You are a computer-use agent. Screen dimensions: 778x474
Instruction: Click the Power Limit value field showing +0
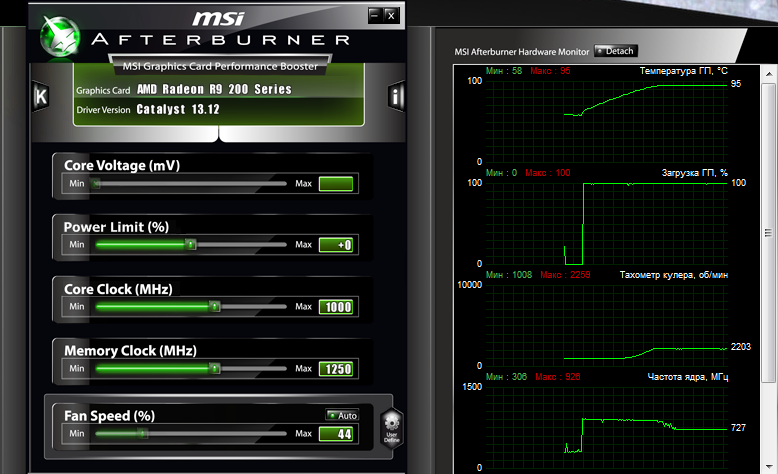336,245
